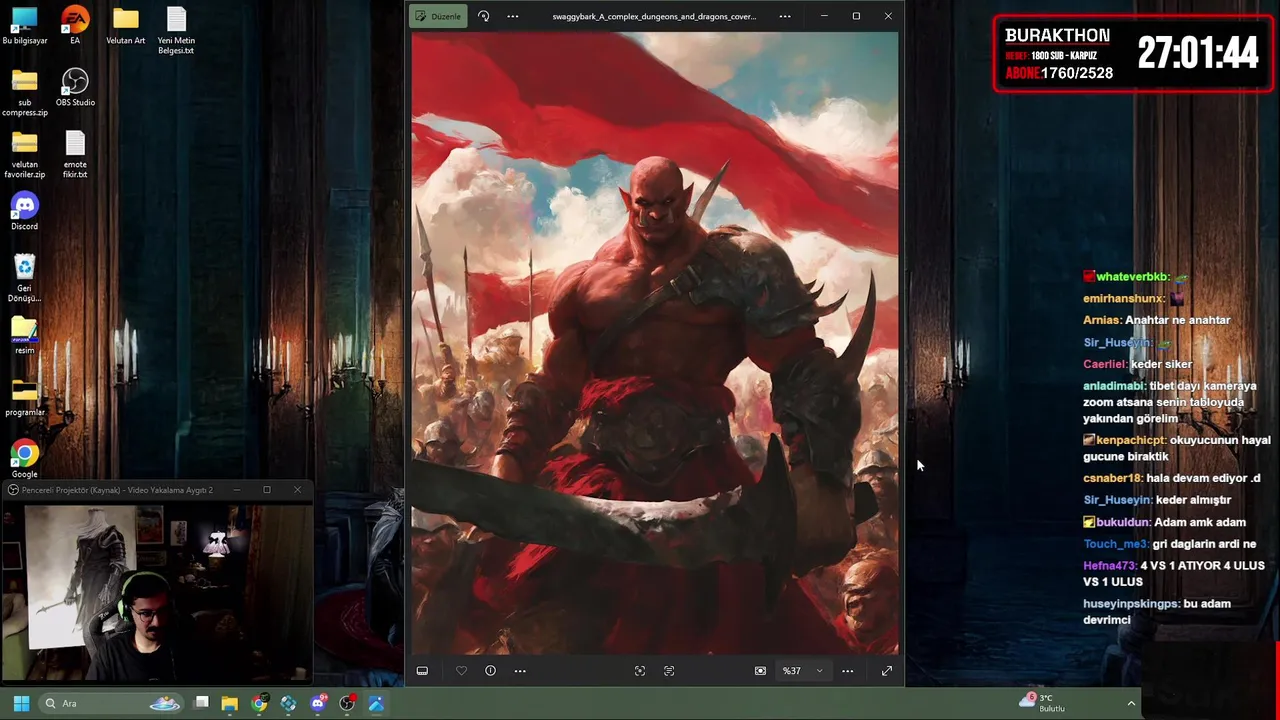This screenshot has height=720, width=1280.
Task: Click the Ara search box on taskbar
Action: click(x=112, y=704)
